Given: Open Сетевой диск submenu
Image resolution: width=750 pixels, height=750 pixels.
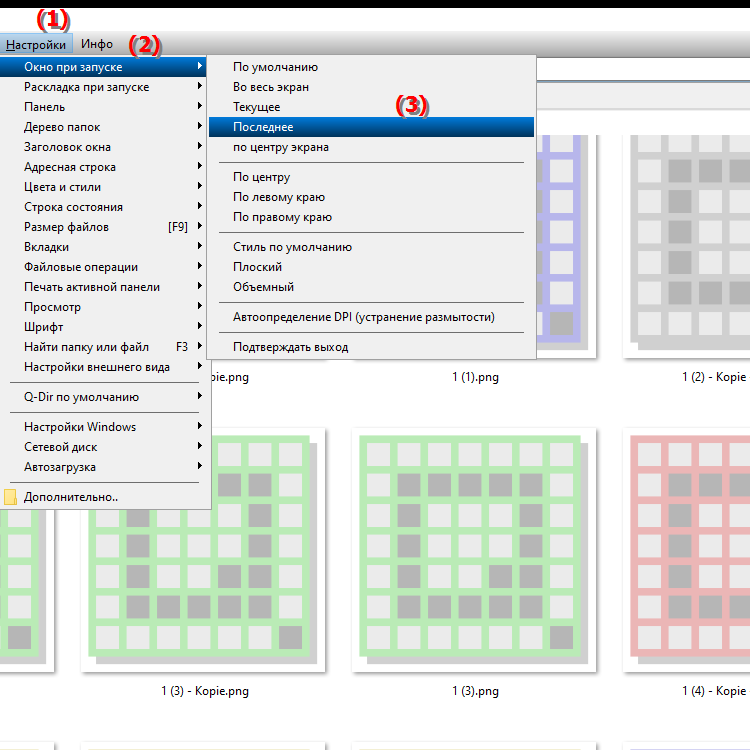Looking at the screenshot, I should click(x=103, y=447).
